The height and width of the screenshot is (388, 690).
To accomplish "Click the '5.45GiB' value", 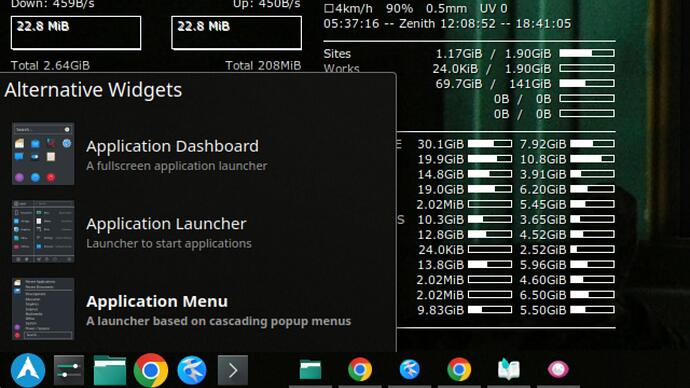I will (x=543, y=205).
